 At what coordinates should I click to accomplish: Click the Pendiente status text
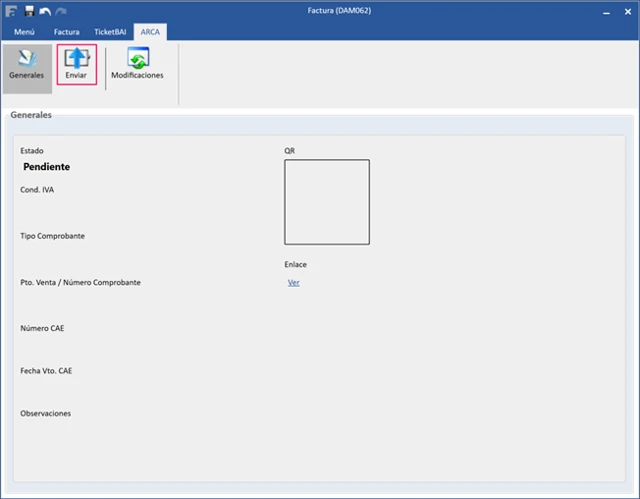coord(46,167)
